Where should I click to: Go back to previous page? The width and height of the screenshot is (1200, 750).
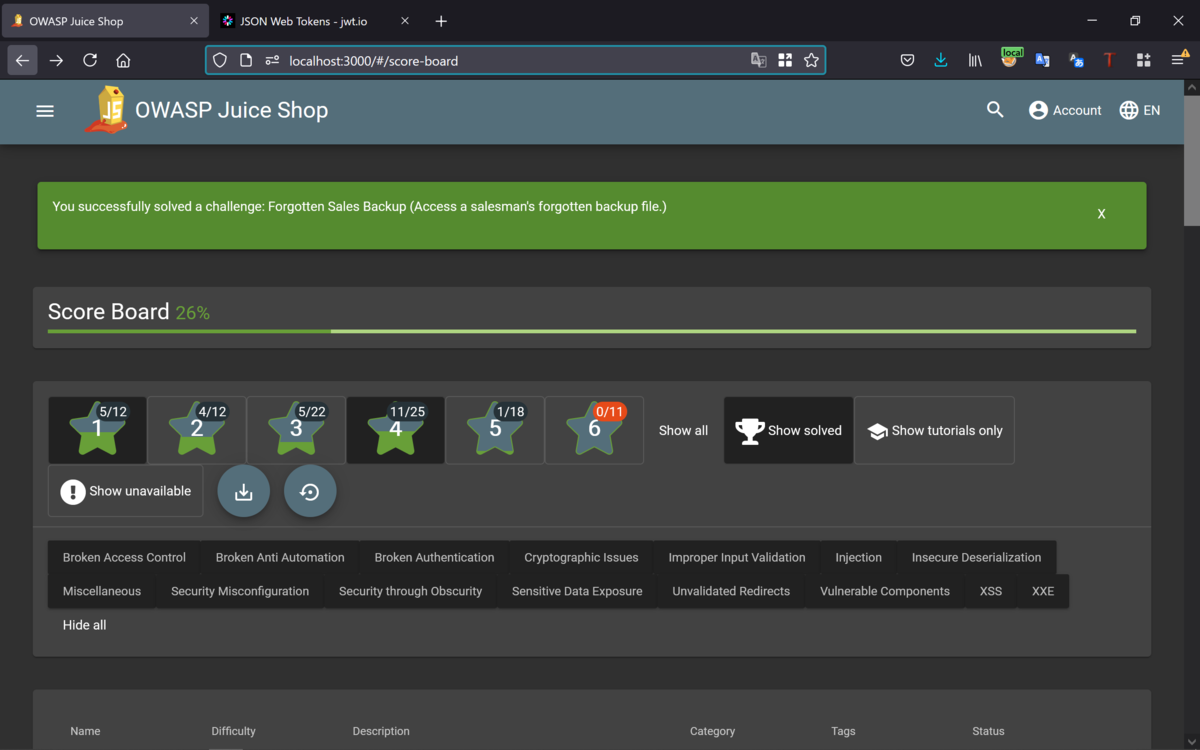pos(22,60)
